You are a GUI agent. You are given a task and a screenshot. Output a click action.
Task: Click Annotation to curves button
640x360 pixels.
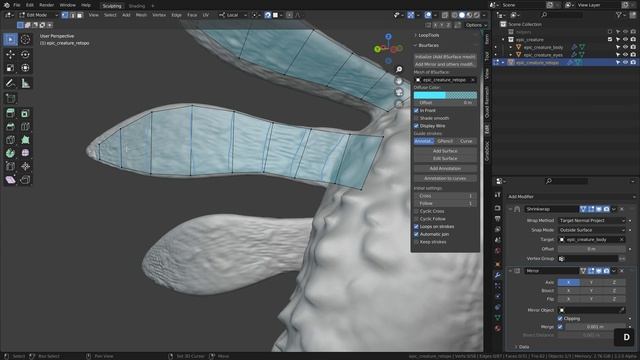(x=445, y=179)
